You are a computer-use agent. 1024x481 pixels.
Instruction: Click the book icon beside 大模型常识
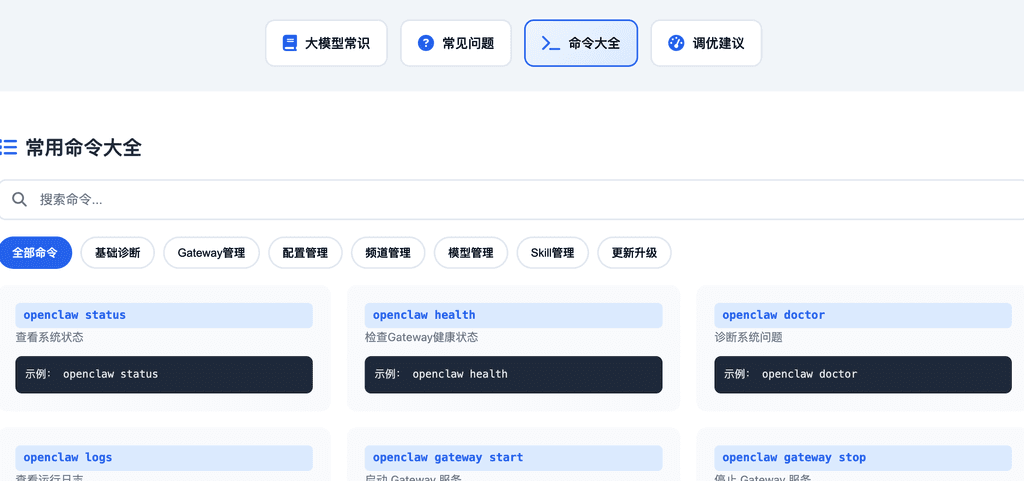coord(290,43)
